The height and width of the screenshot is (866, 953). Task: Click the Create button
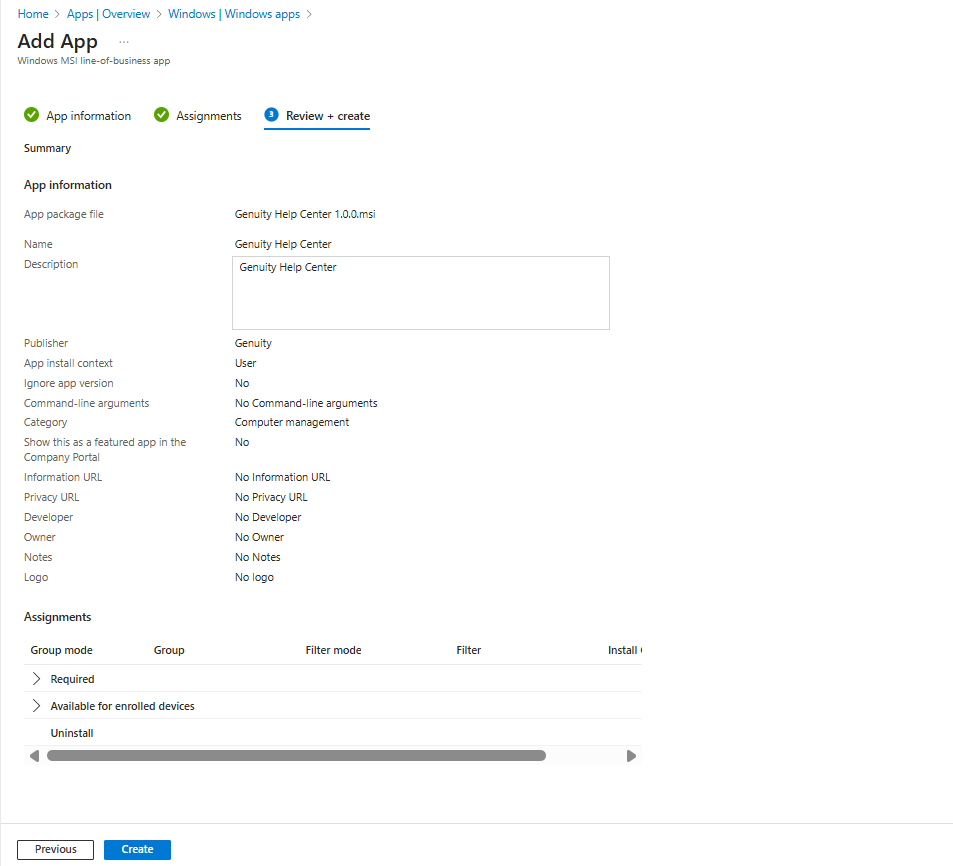tap(137, 850)
